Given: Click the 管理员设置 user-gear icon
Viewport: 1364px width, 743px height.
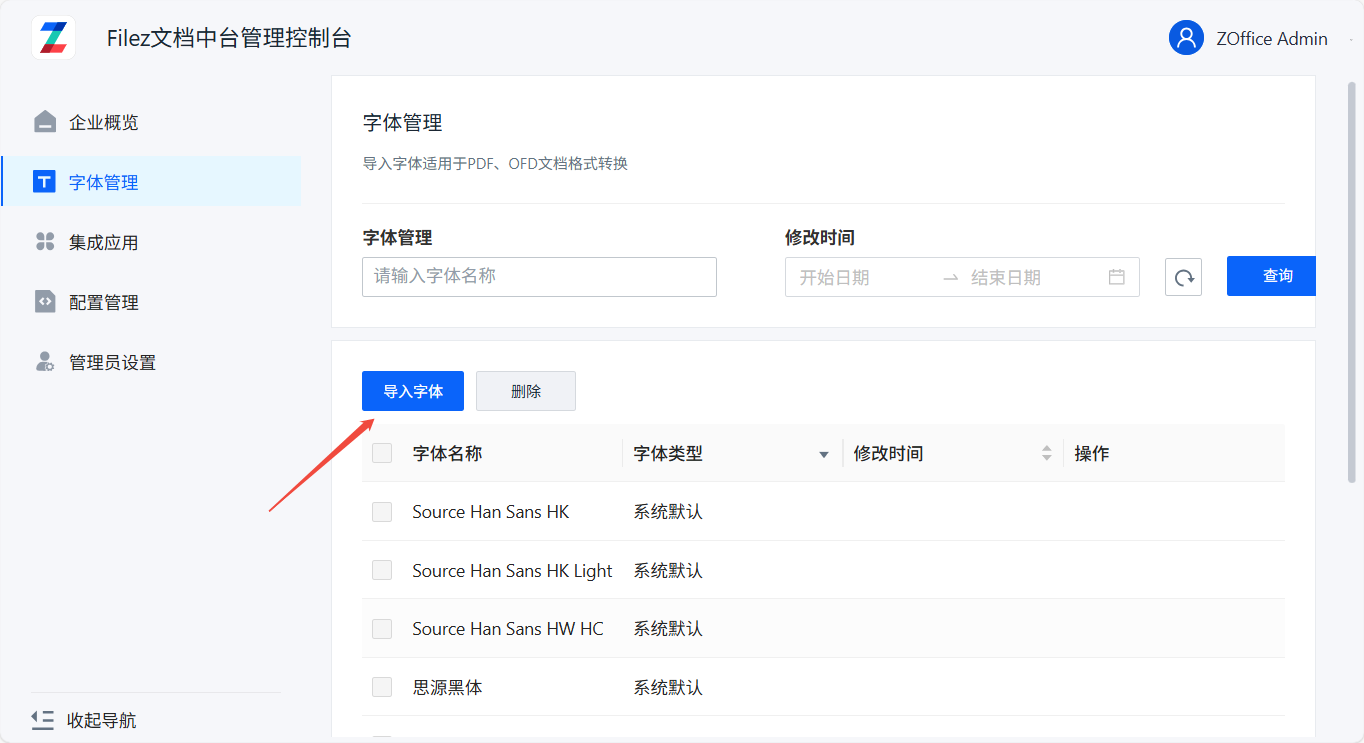Looking at the screenshot, I should coord(45,362).
